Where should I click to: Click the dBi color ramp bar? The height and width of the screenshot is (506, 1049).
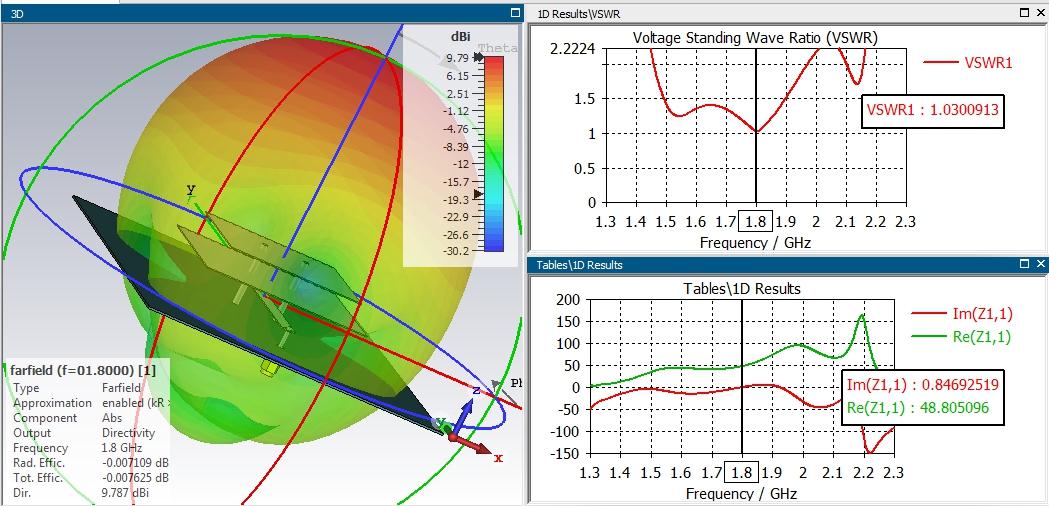click(x=494, y=153)
